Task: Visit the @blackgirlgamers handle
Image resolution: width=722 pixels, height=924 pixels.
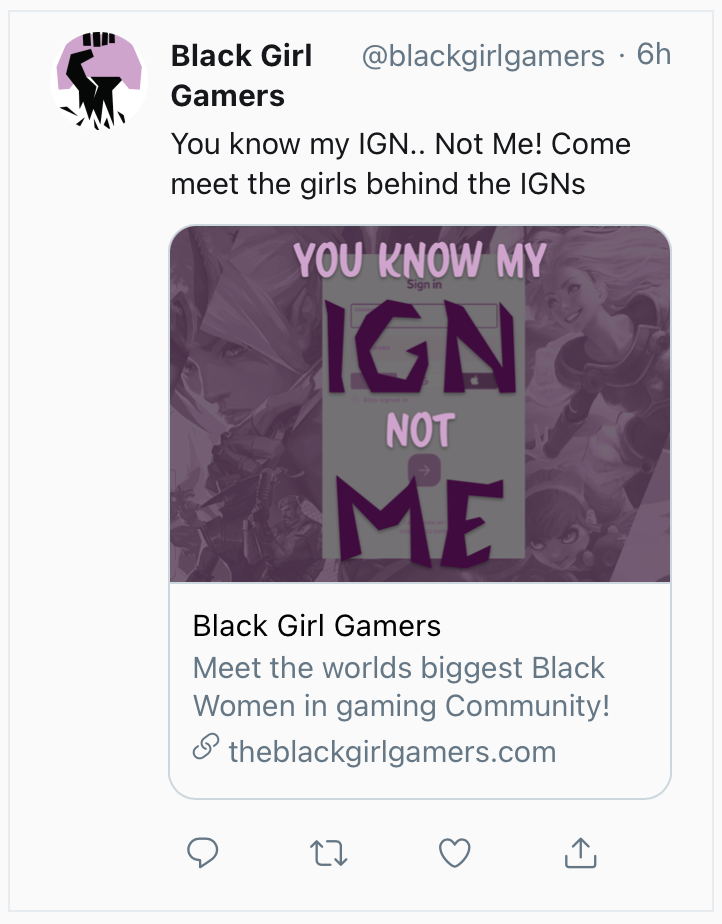Action: (x=483, y=57)
